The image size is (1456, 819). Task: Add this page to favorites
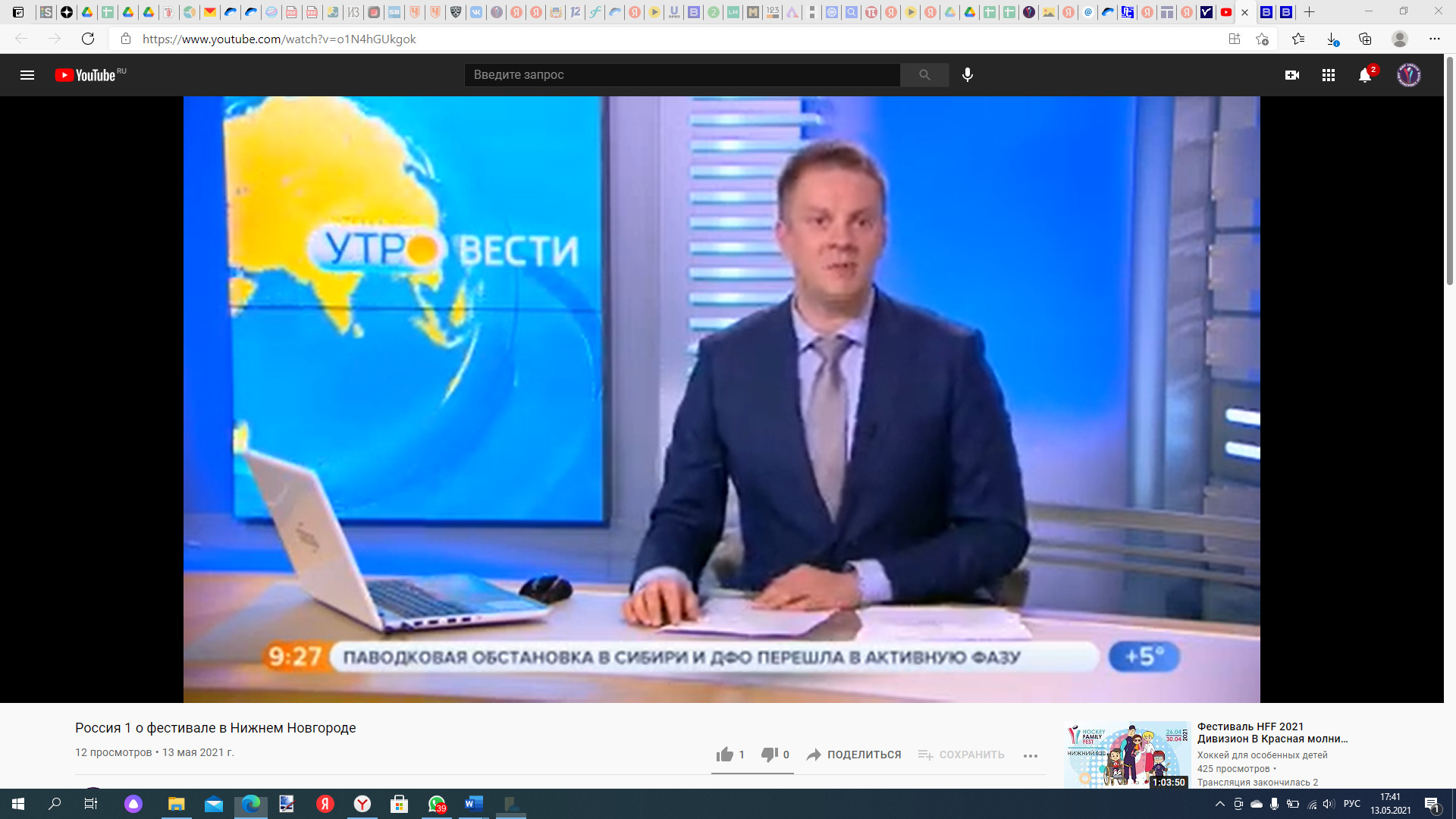pyautogui.click(x=1262, y=39)
